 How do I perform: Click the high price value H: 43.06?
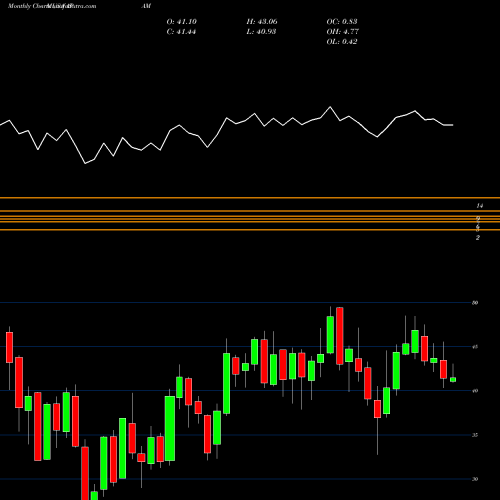click(x=262, y=22)
